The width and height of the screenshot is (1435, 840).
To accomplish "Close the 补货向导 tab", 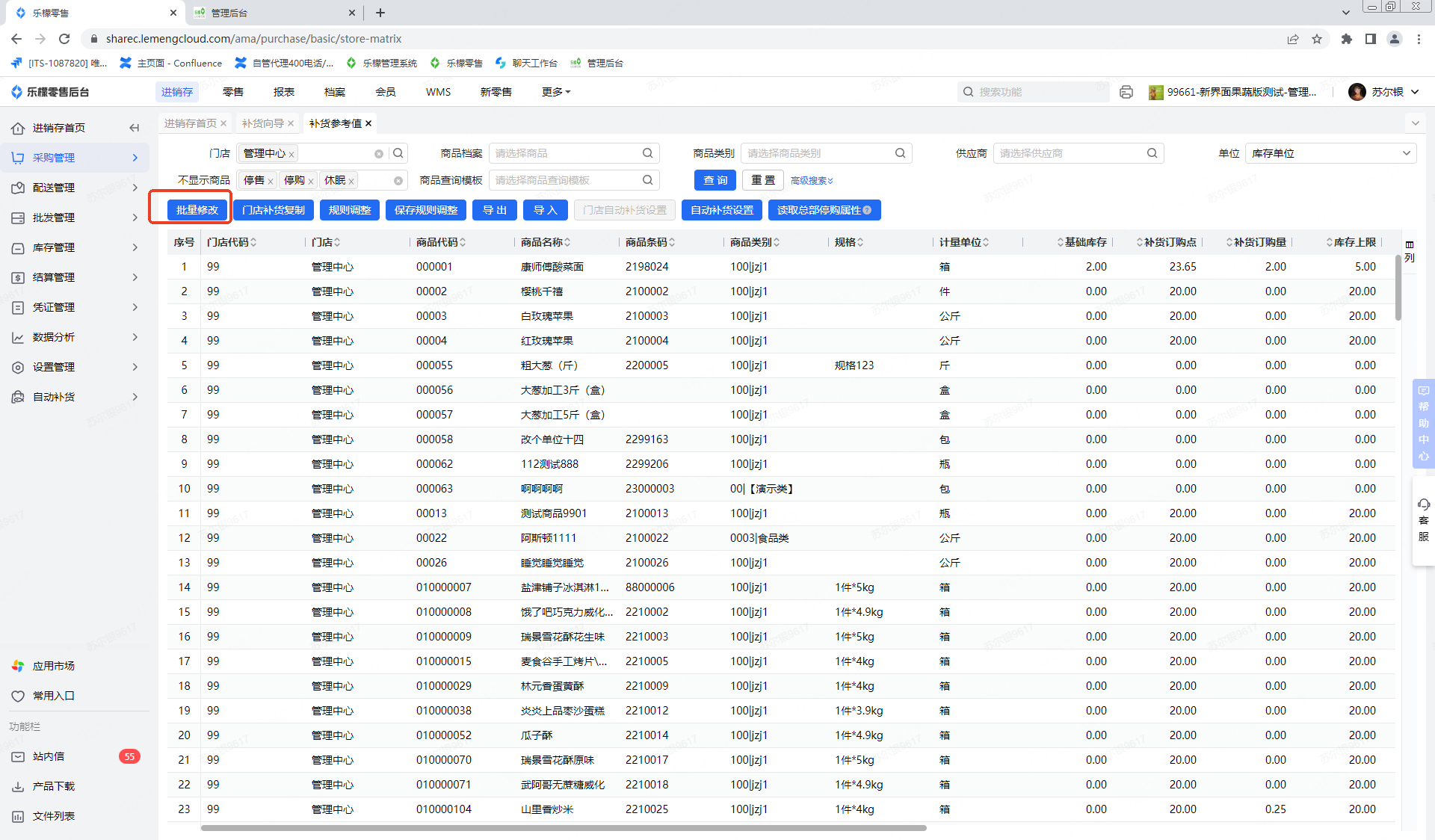I will [291, 123].
